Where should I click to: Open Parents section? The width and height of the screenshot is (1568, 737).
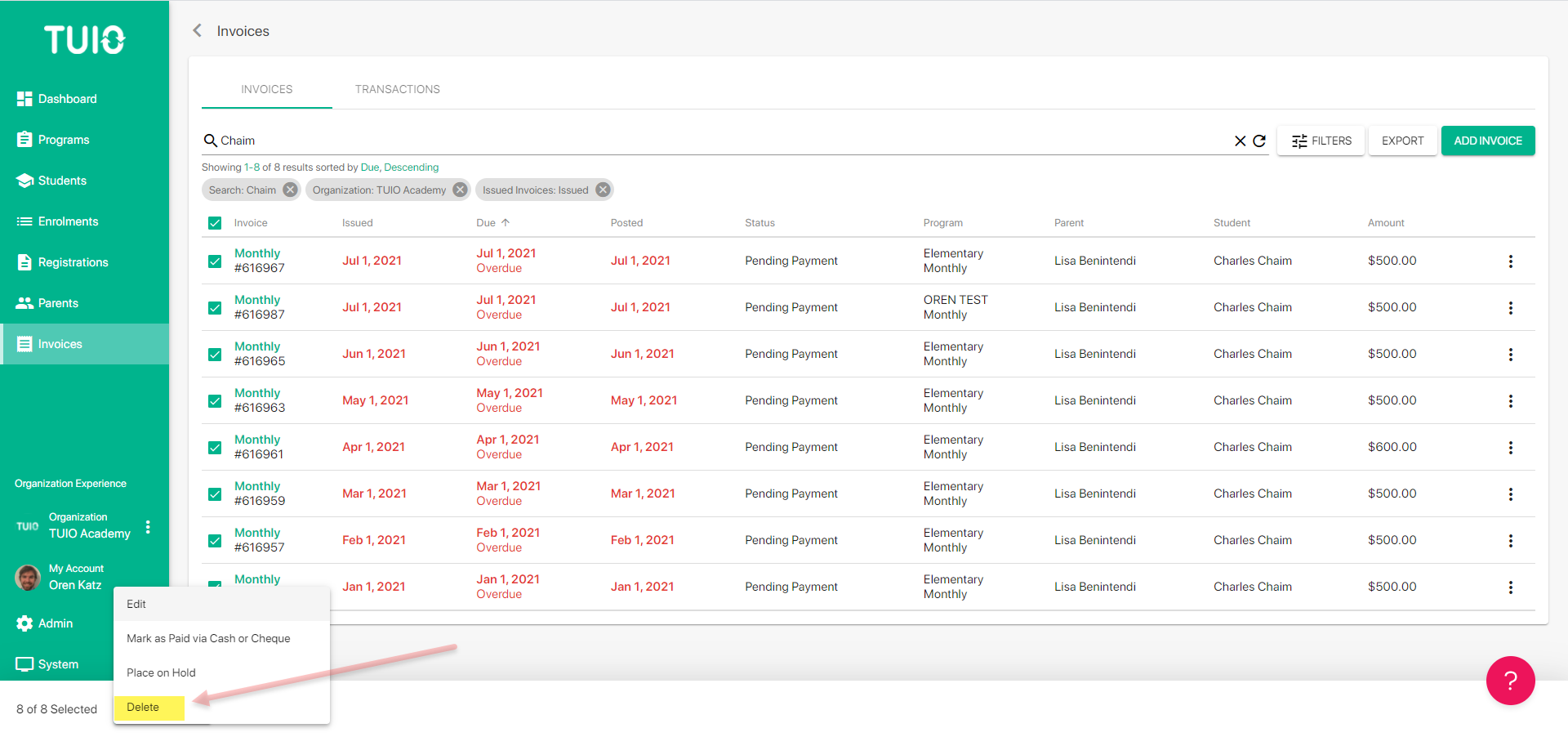tap(47, 303)
